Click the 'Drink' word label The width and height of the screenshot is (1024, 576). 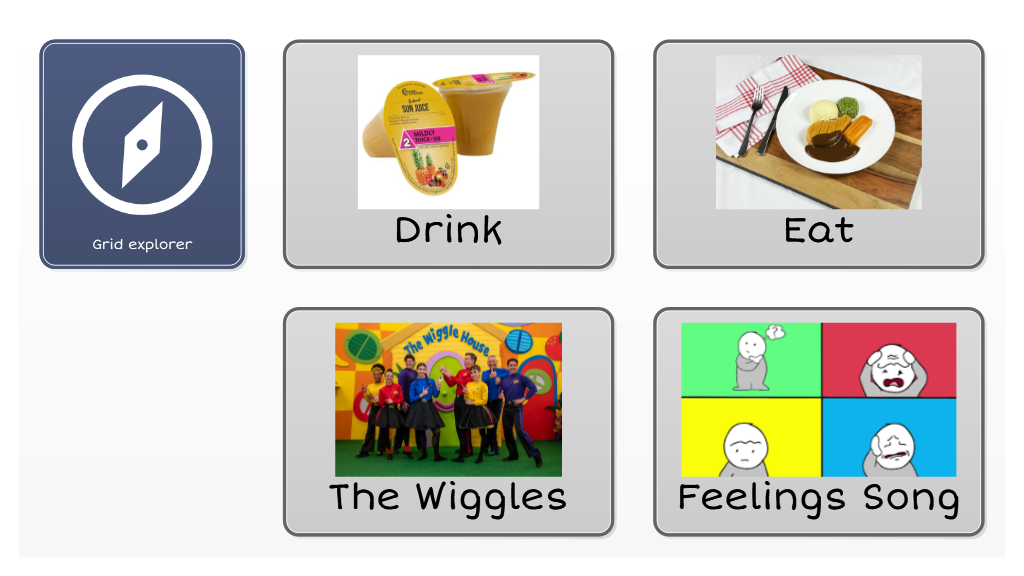[448, 230]
